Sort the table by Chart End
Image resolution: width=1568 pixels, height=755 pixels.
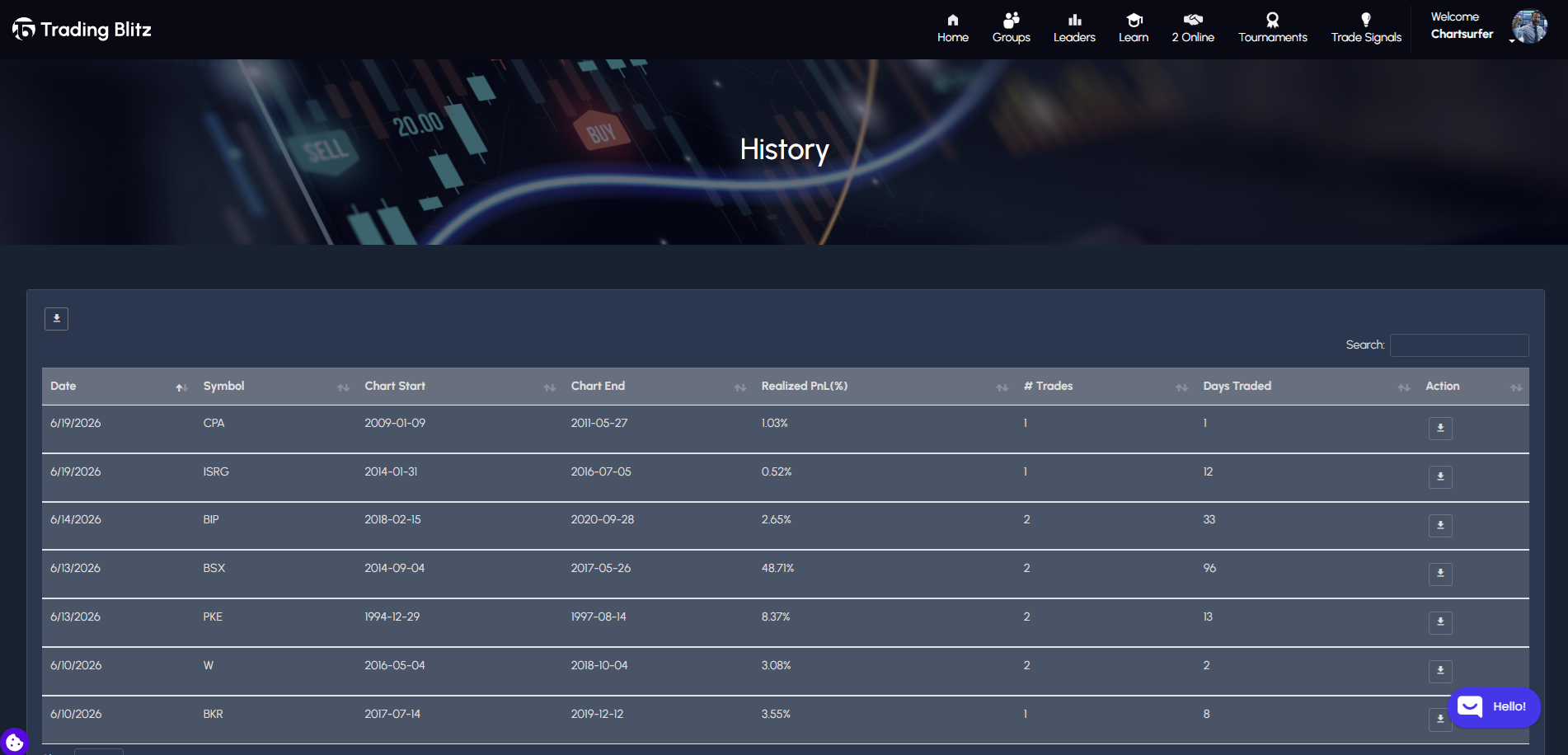pos(658,386)
